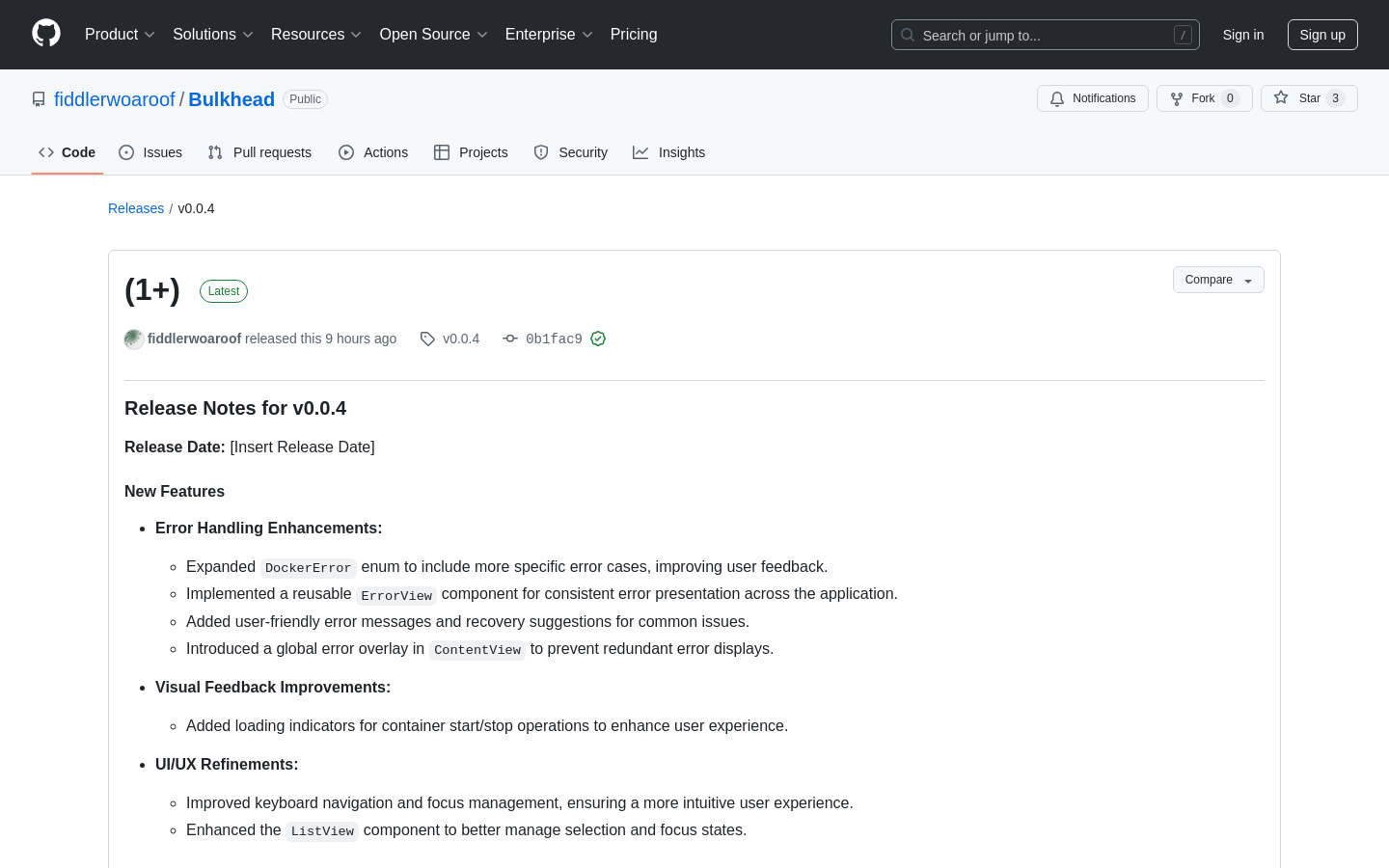Click the Sign up button

tap(1322, 35)
